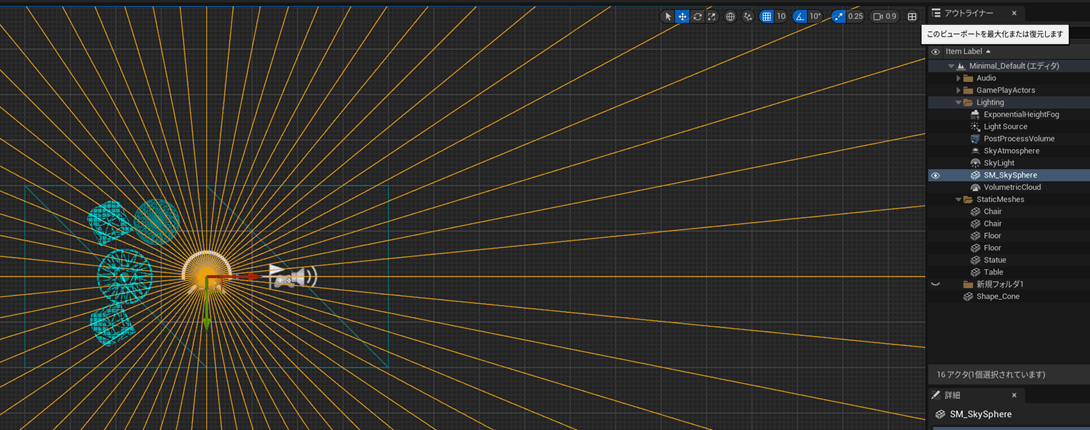Toggle grid snapping in viewport toolbar
The width and height of the screenshot is (1090, 430).
tap(767, 17)
